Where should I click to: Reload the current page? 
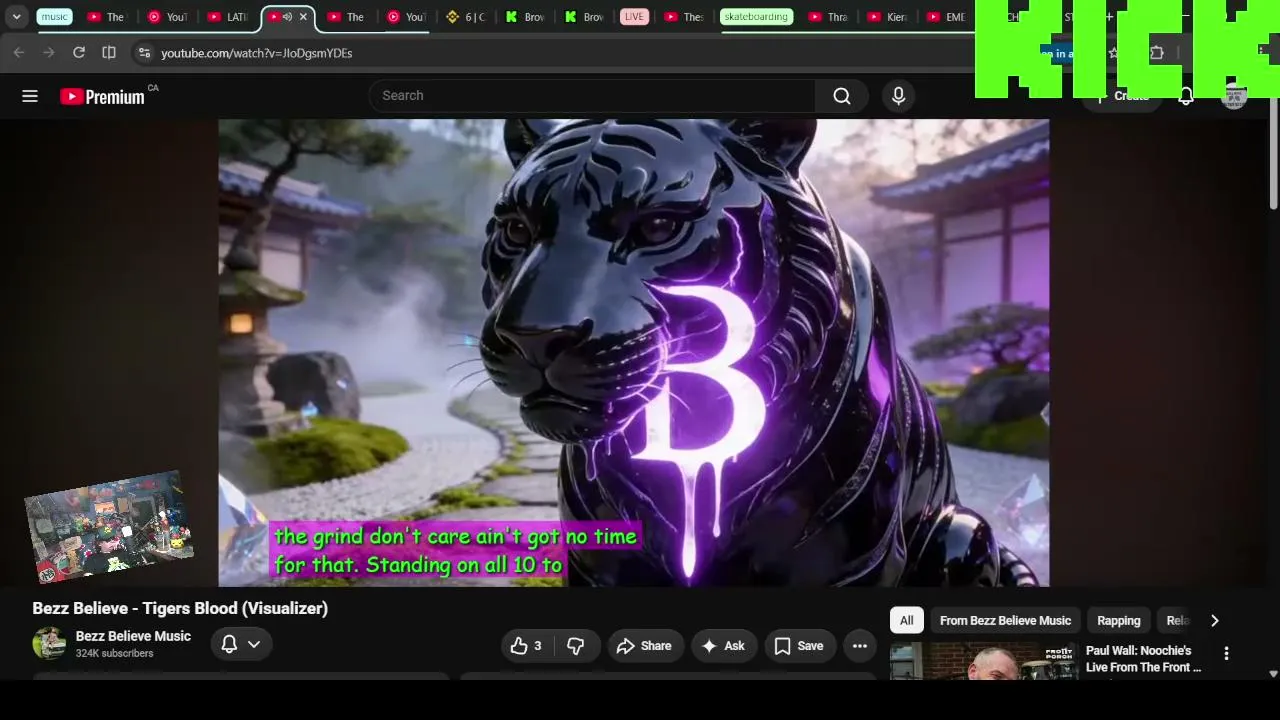[79, 53]
